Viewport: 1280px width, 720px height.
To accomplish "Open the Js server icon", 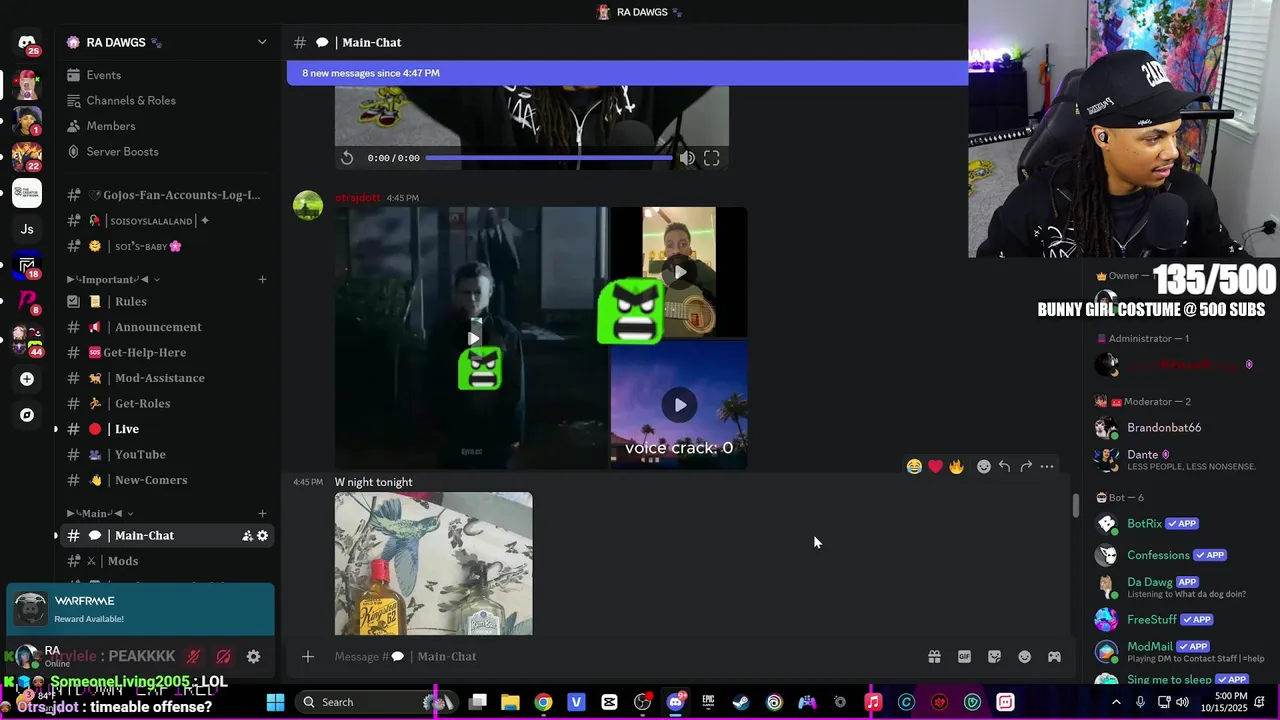I will click(x=27, y=229).
